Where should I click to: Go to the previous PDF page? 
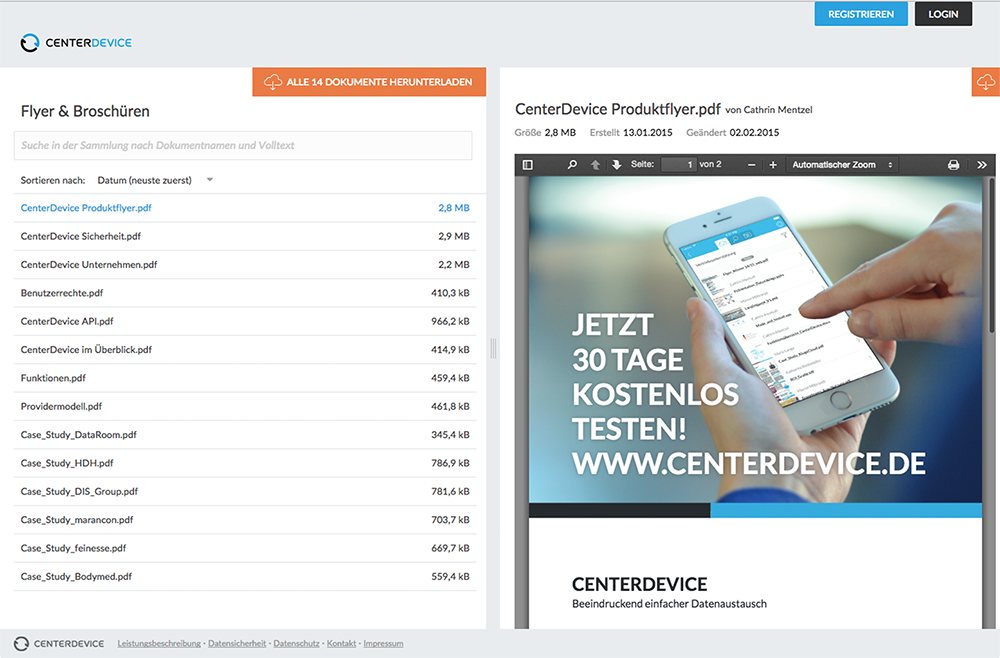pos(596,165)
